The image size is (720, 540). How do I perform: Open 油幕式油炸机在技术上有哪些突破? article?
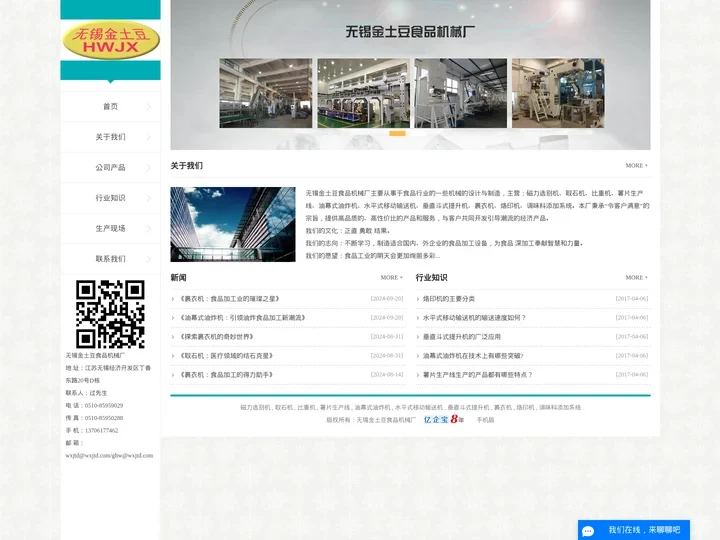[x=473, y=356]
